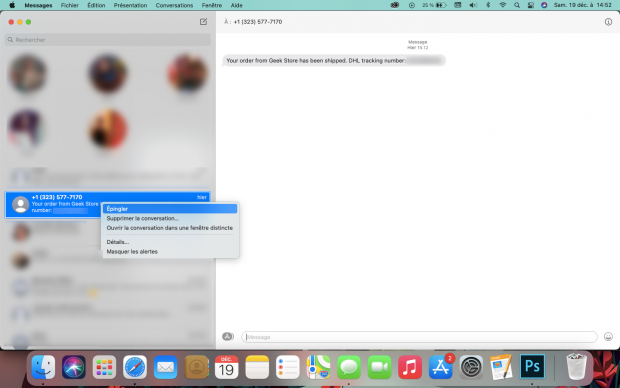Open the Messages menu in the menu bar
Screen dimensions: 620x388
38,5
